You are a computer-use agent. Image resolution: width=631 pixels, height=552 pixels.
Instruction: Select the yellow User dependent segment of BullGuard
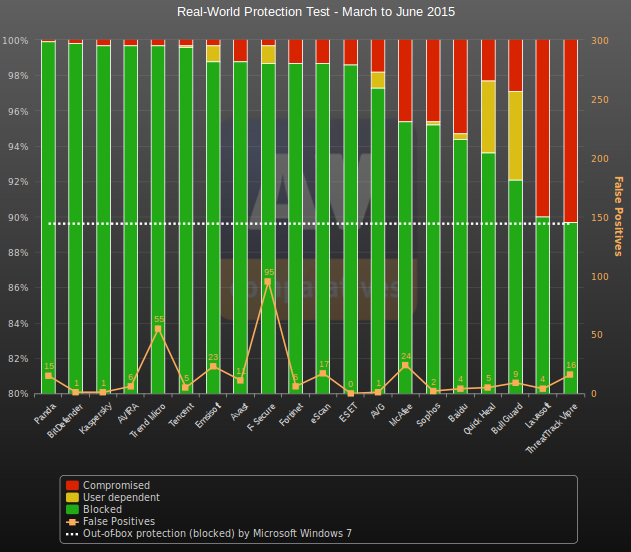pyautogui.click(x=515, y=136)
